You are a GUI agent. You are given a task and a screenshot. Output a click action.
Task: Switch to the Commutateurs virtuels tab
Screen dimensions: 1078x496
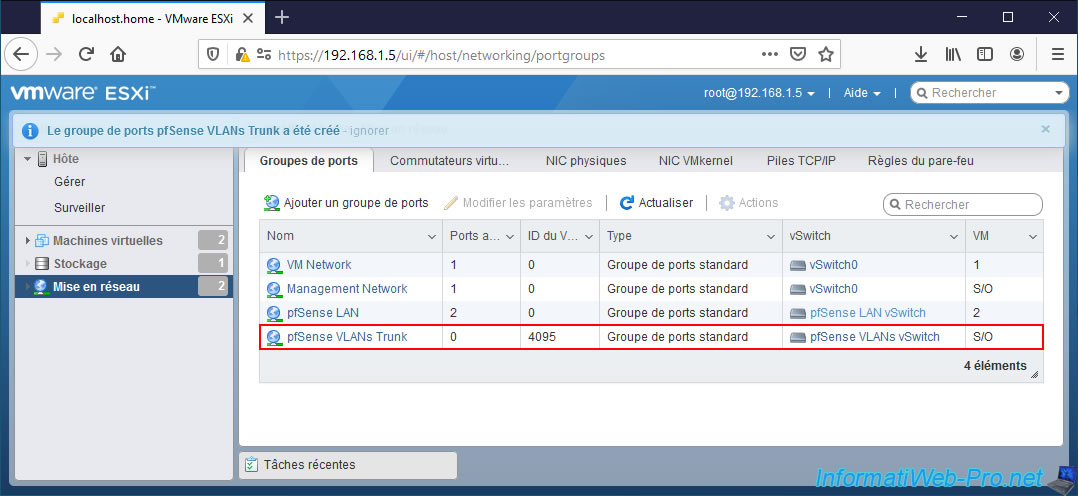click(449, 160)
